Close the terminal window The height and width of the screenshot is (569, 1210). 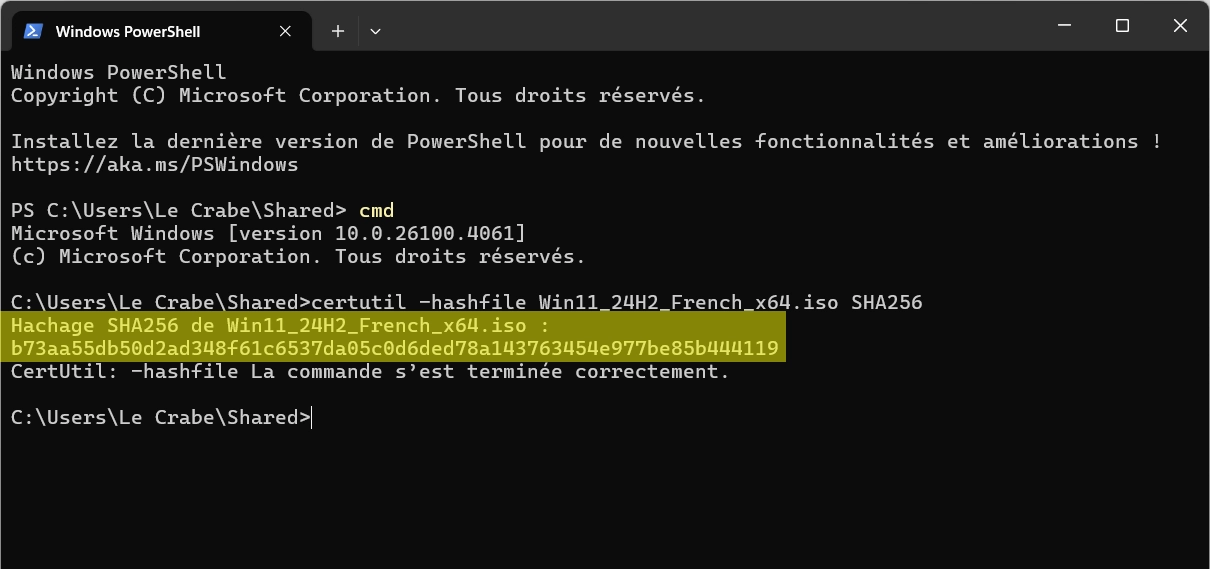point(1180,27)
